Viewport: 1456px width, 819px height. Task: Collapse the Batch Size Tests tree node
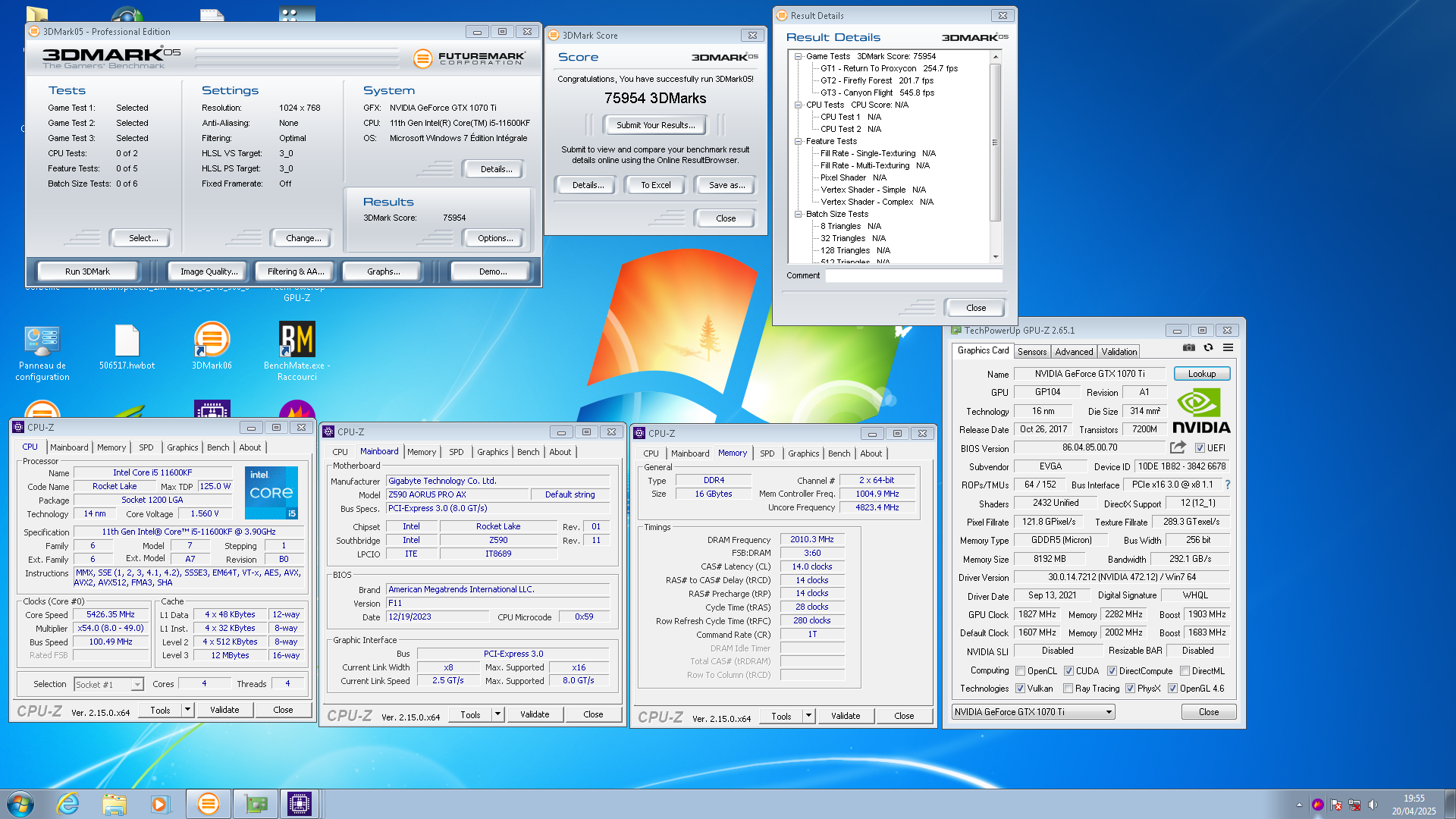[x=798, y=214]
